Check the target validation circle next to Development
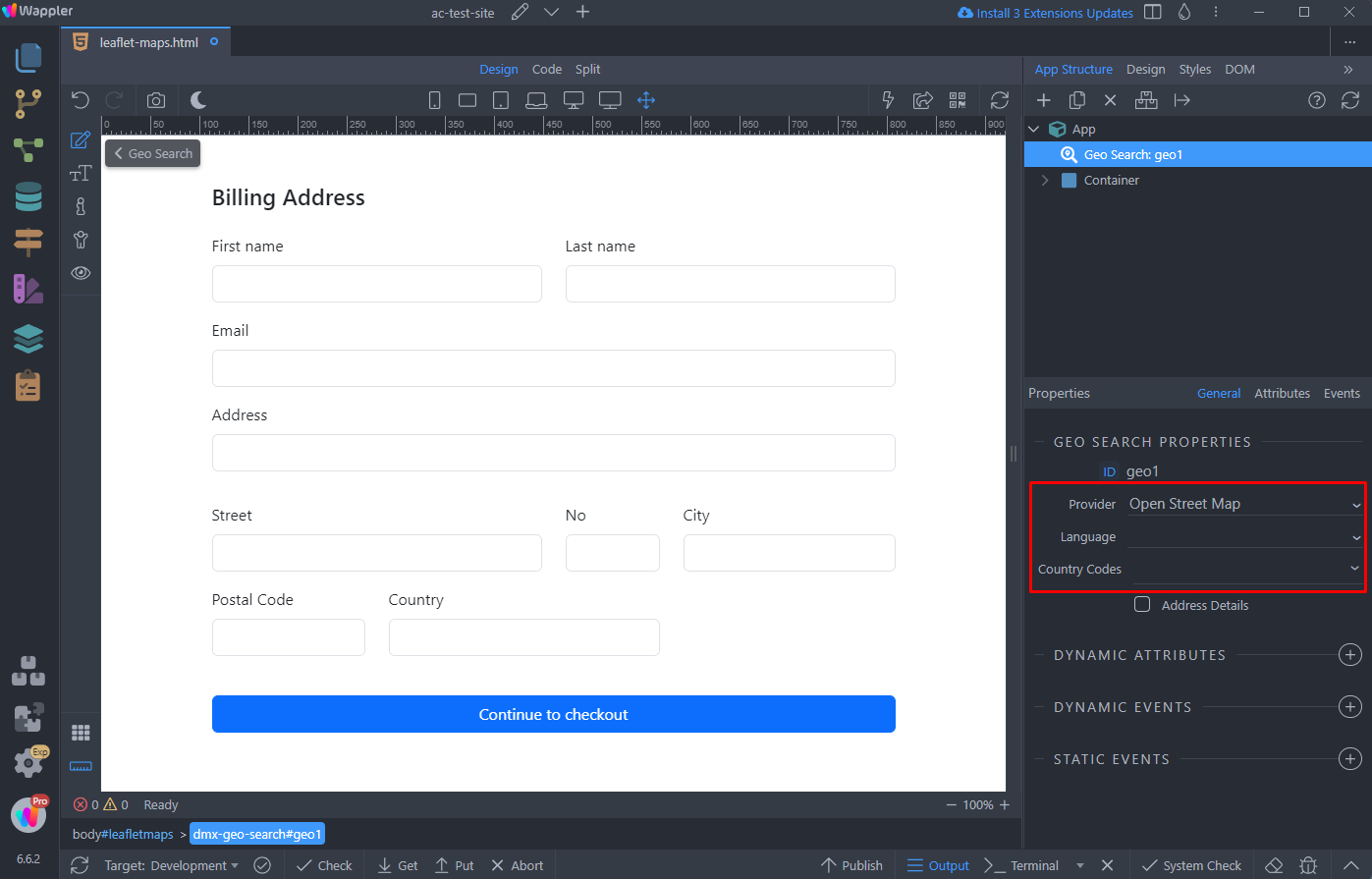 pos(261,865)
